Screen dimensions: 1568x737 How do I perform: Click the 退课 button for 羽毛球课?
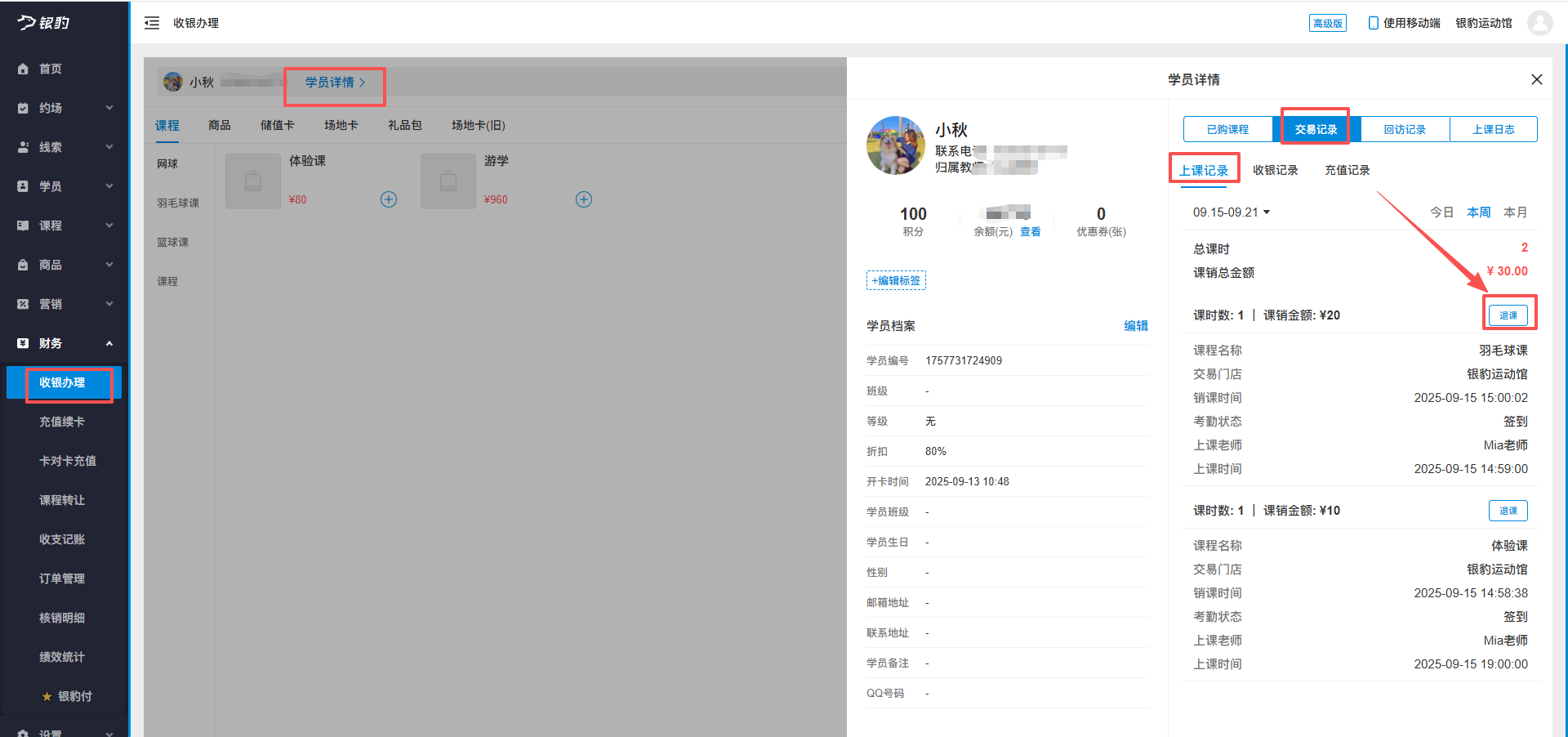pos(1508,315)
